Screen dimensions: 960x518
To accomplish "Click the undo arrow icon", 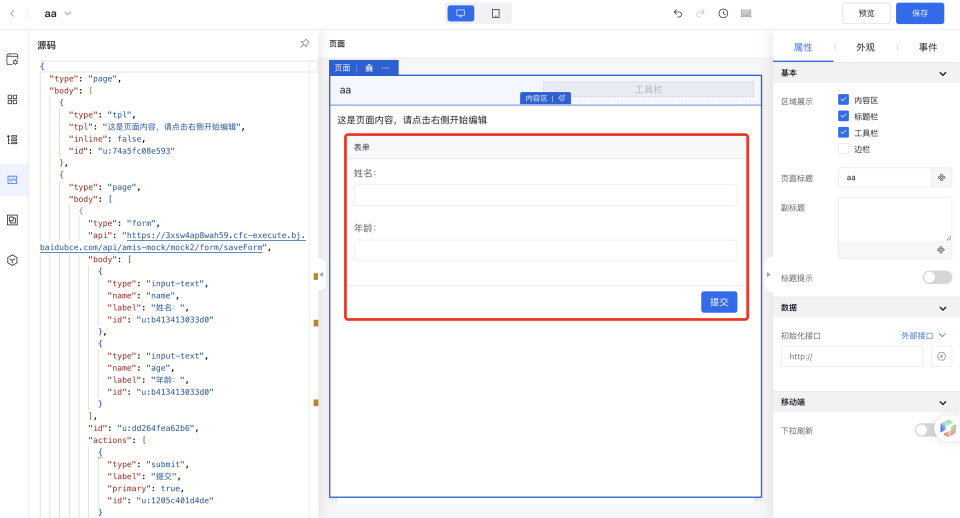I will tap(677, 14).
